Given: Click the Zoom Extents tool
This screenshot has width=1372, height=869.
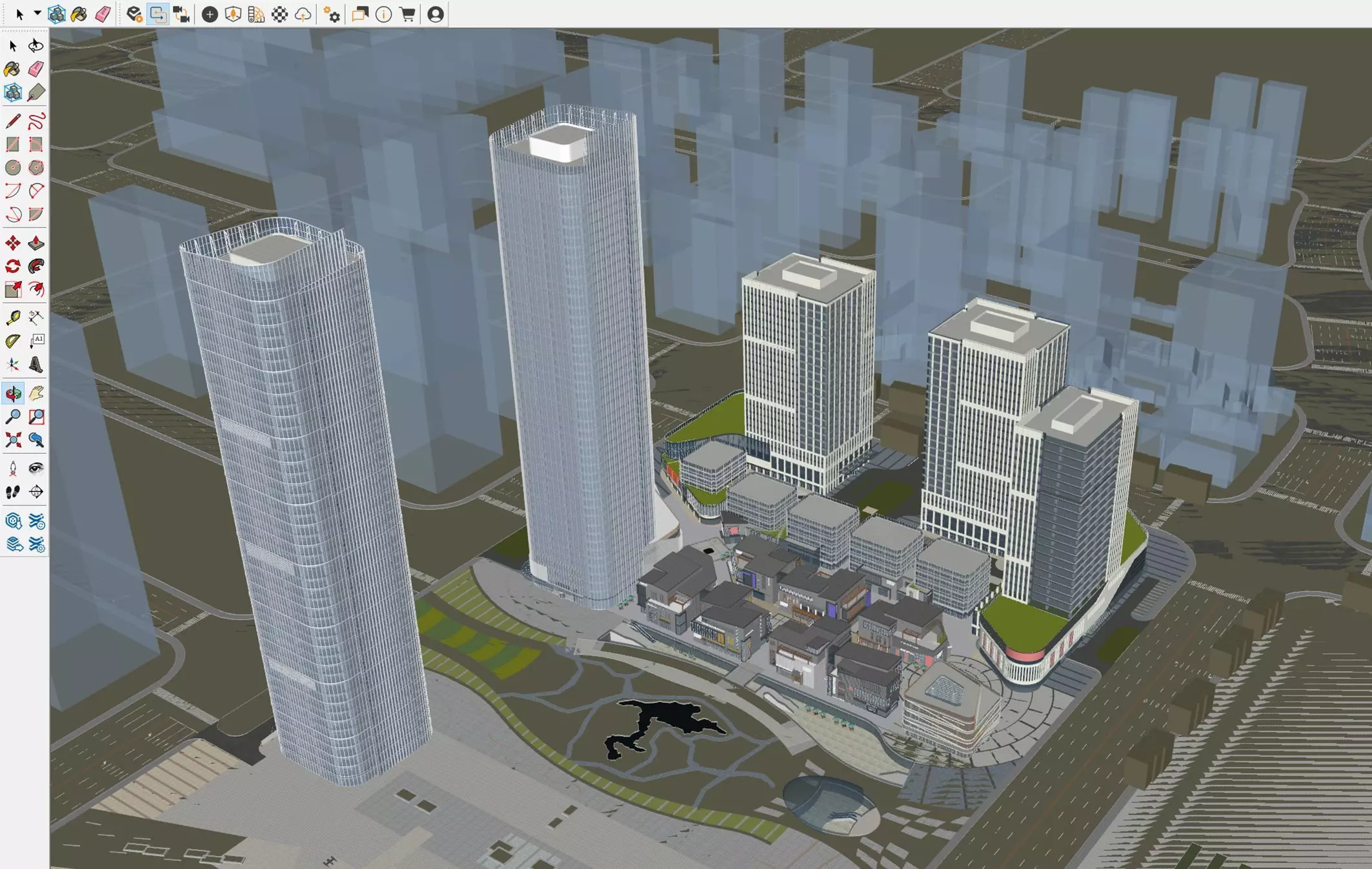Looking at the screenshot, I should click(13, 440).
